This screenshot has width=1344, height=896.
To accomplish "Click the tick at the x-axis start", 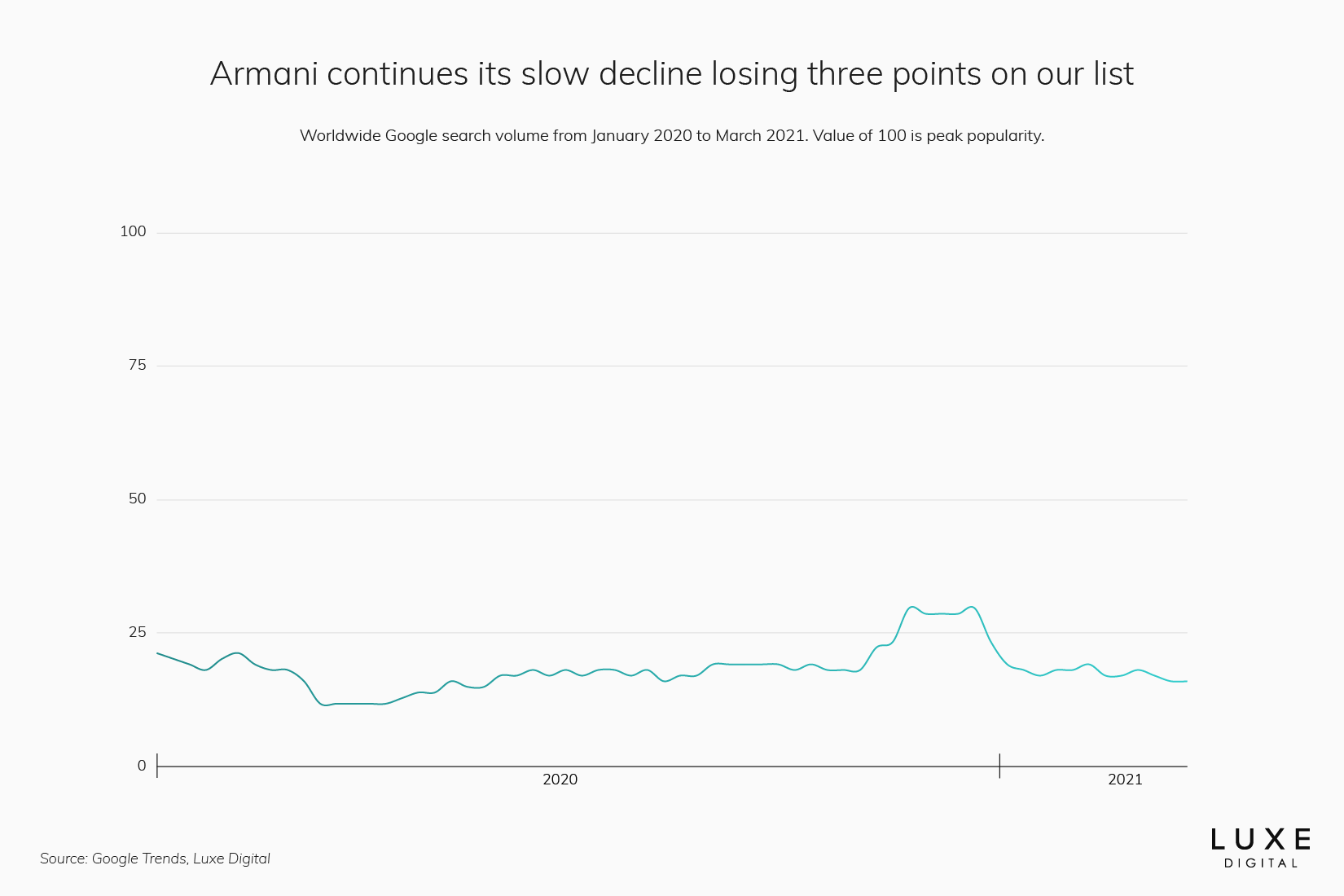I will point(157,765).
